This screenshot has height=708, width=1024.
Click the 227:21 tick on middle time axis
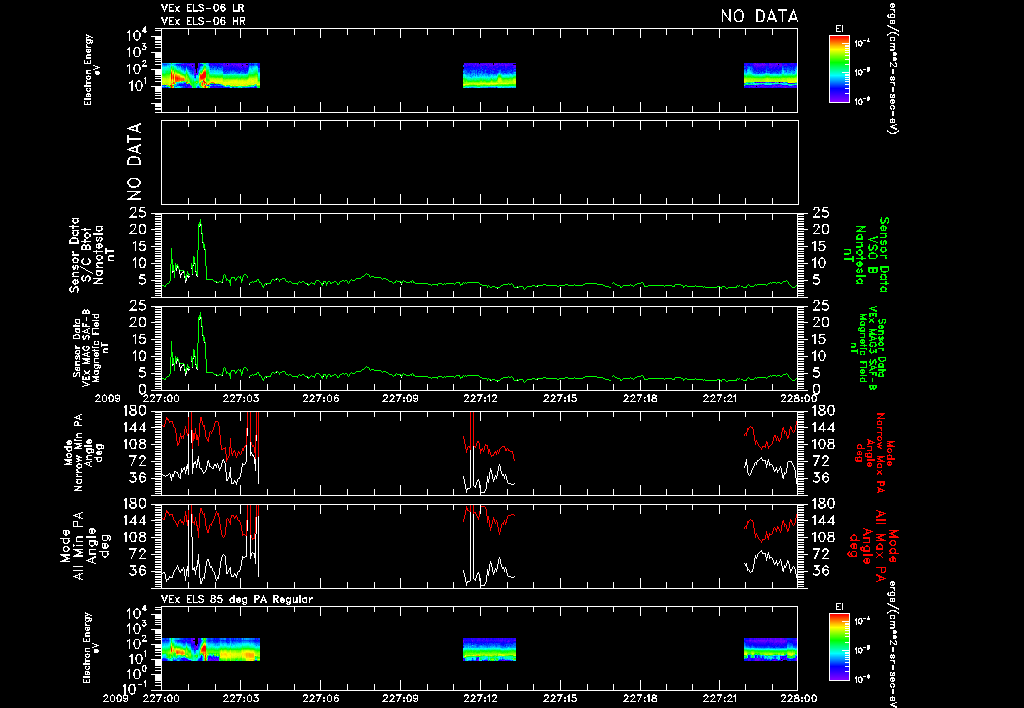[720, 398]
